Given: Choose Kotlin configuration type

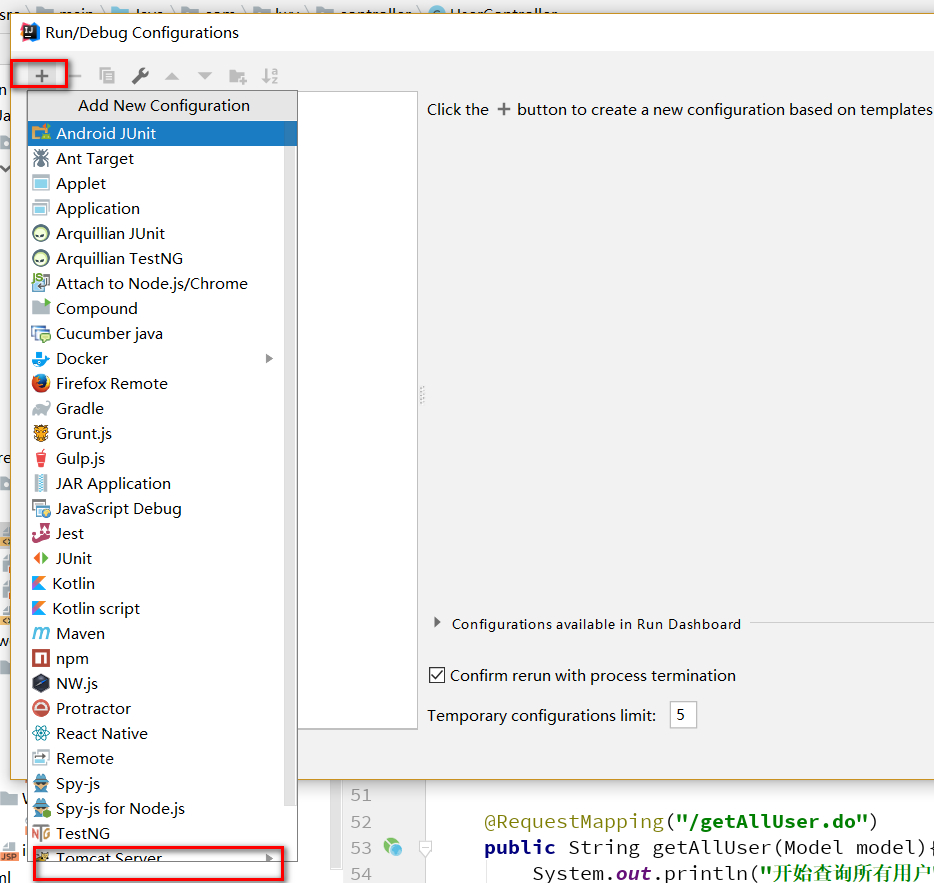Looking at the screenshot, I should 162,583.
